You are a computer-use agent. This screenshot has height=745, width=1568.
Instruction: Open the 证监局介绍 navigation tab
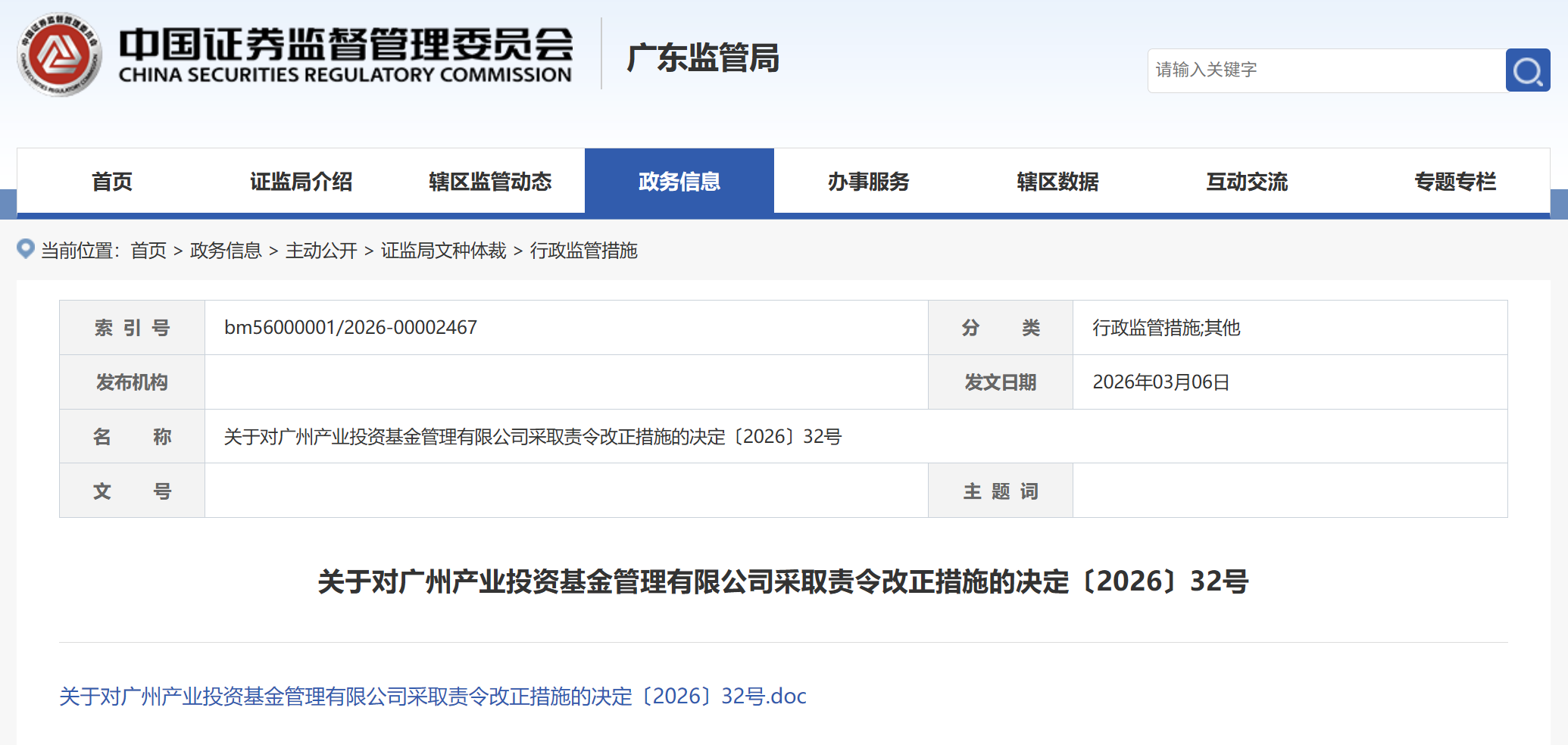coord(301,182)
